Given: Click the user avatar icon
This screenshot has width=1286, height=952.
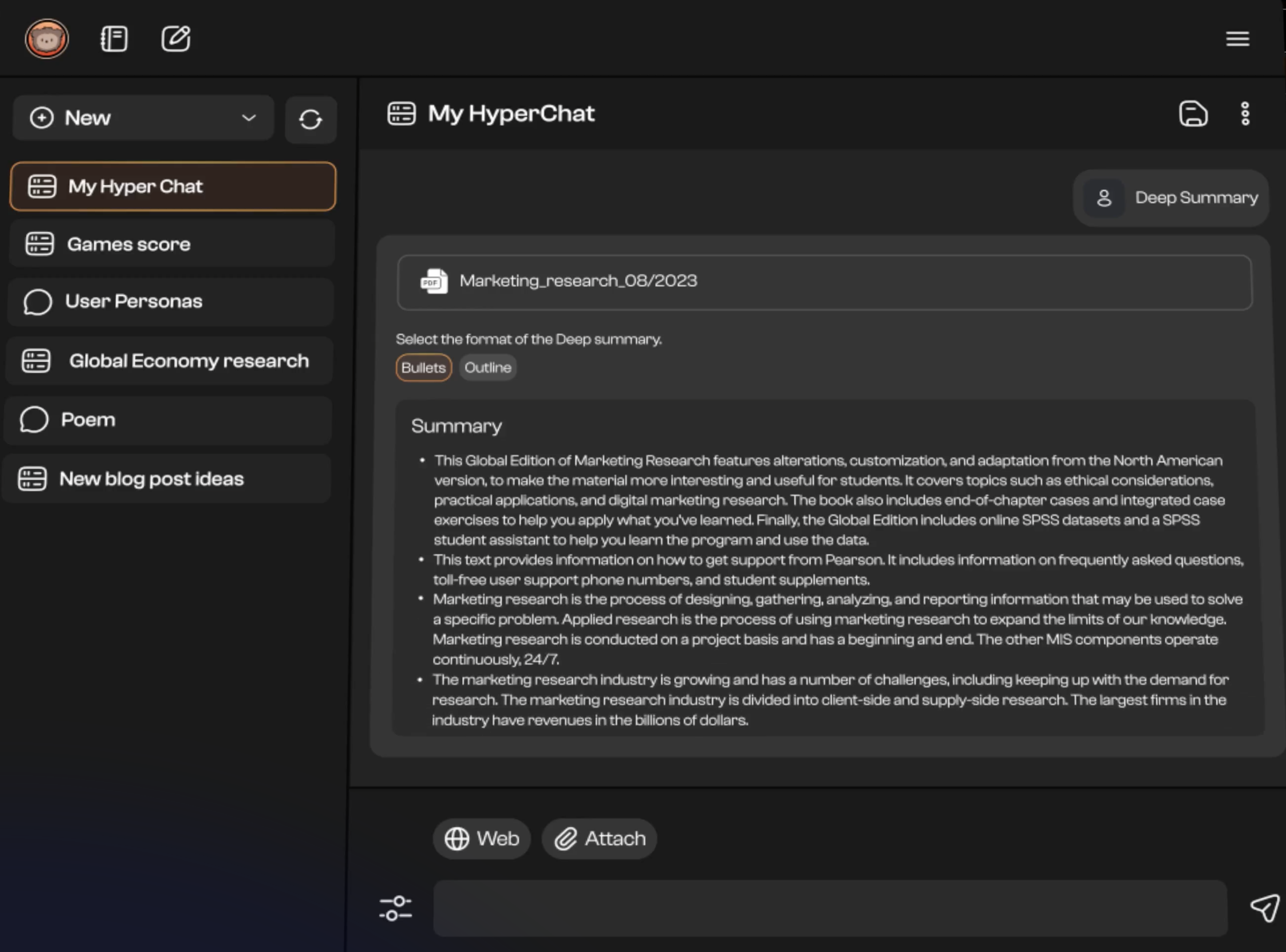Looking at the screenshot, I should point(47,39).
